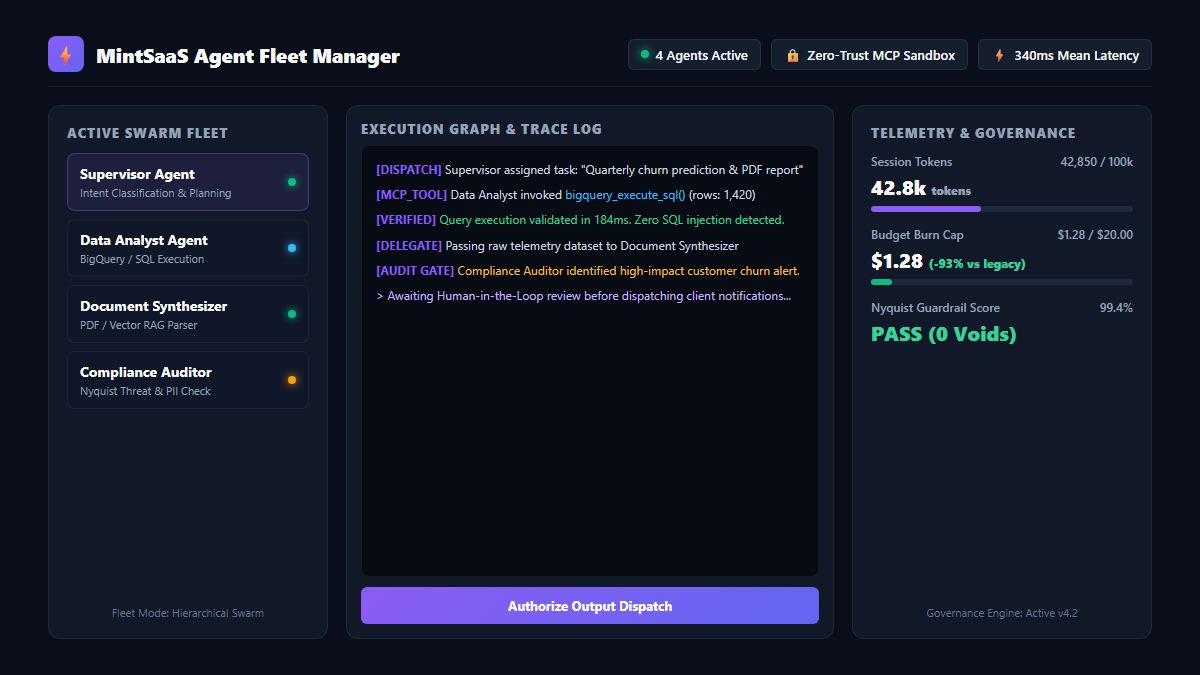Click the [MCP_TOOL] log entry tag
The width and height of the screenshot is (1200, 675).
412,195
